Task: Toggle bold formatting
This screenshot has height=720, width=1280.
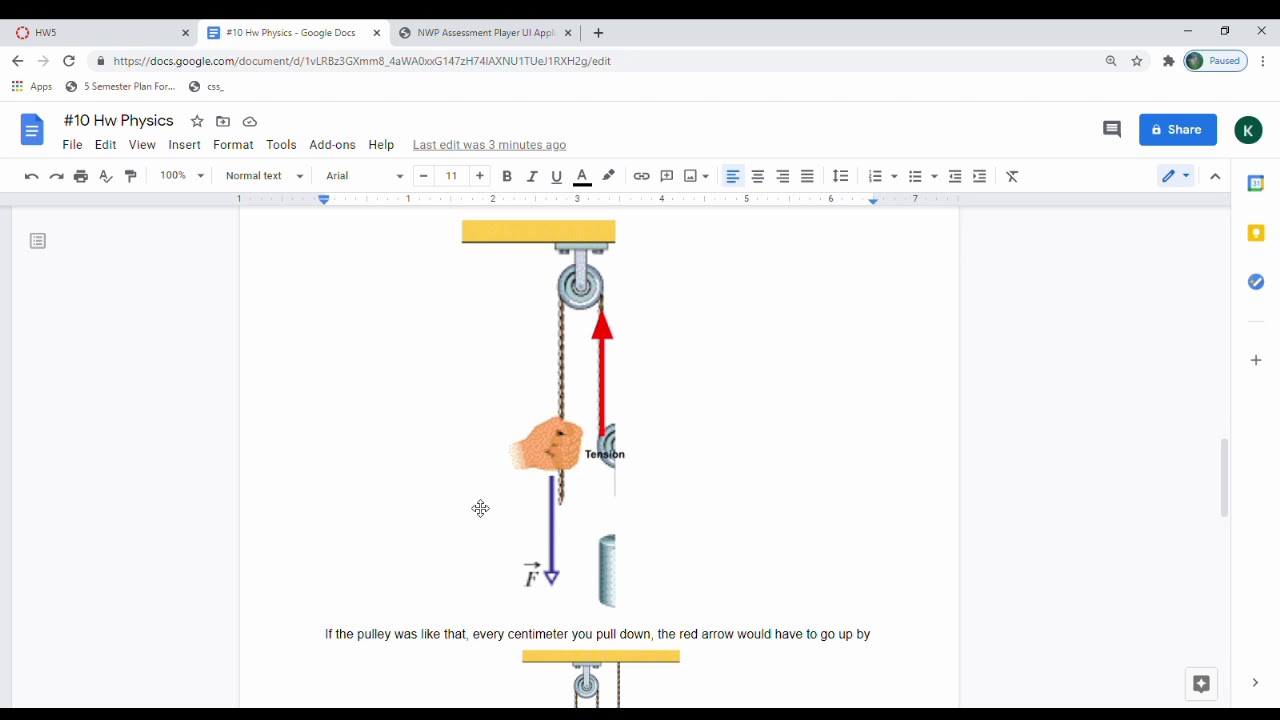Action: 507,176
